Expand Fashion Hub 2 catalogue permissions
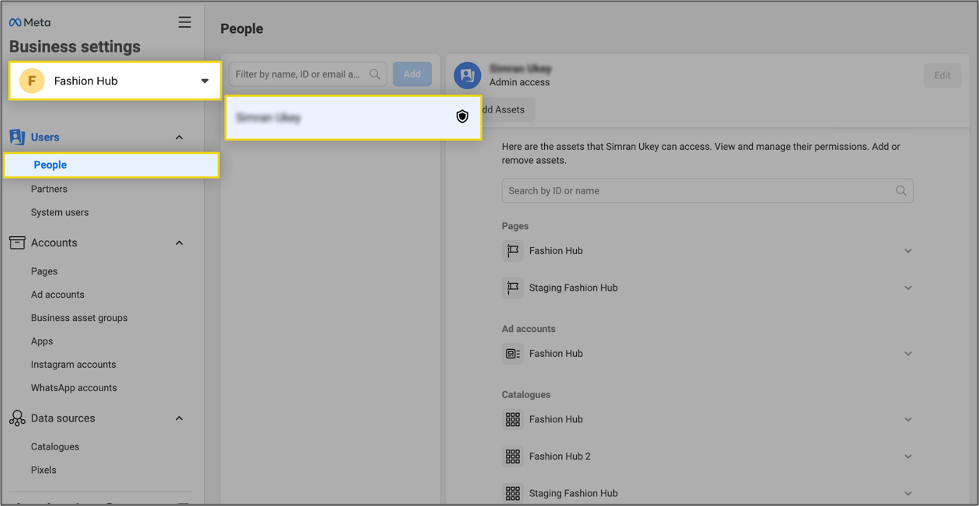 (908, 457)
